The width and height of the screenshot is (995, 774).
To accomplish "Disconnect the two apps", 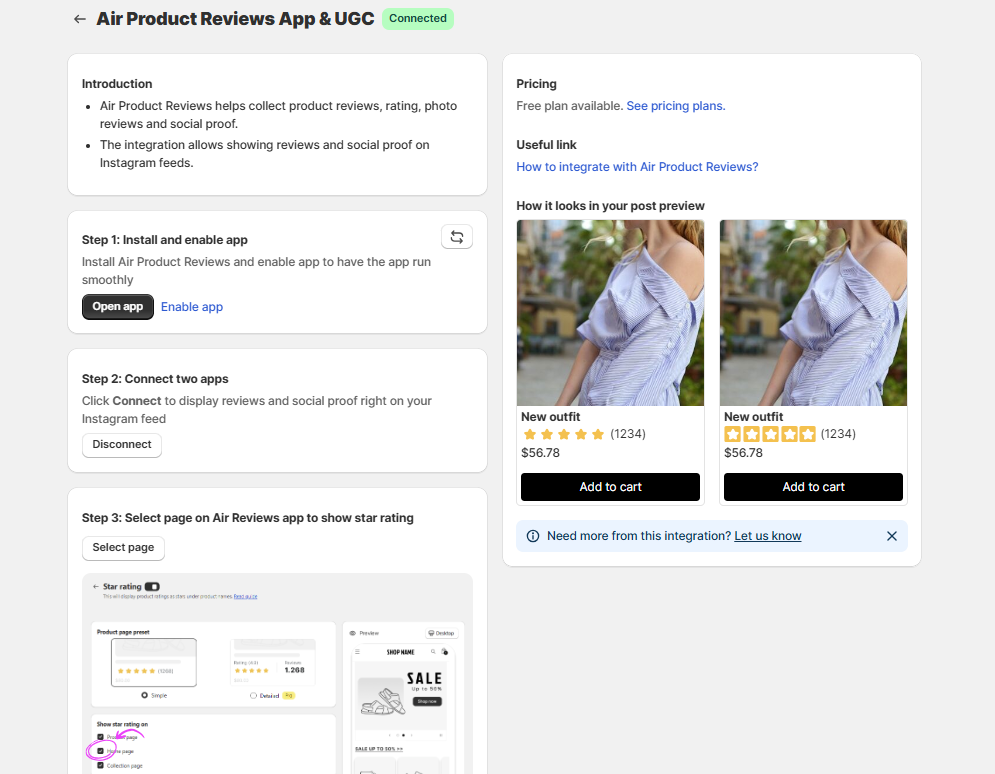I will tap(122, 445).
